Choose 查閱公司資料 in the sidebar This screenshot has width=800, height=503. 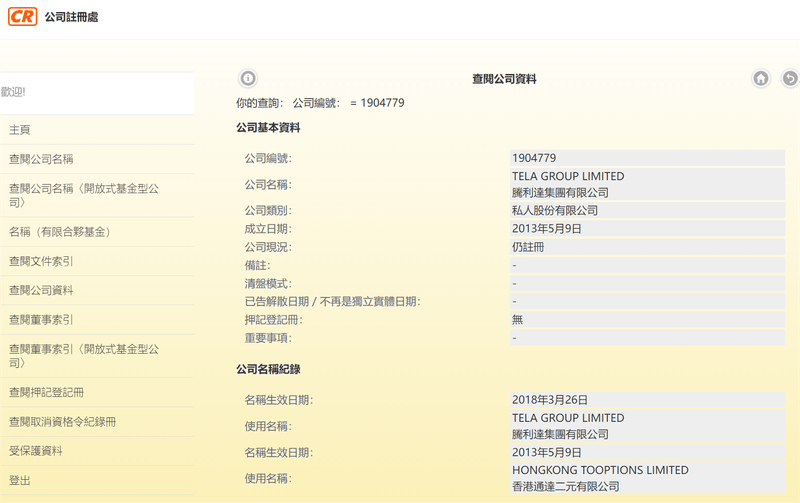pos(41,290)
